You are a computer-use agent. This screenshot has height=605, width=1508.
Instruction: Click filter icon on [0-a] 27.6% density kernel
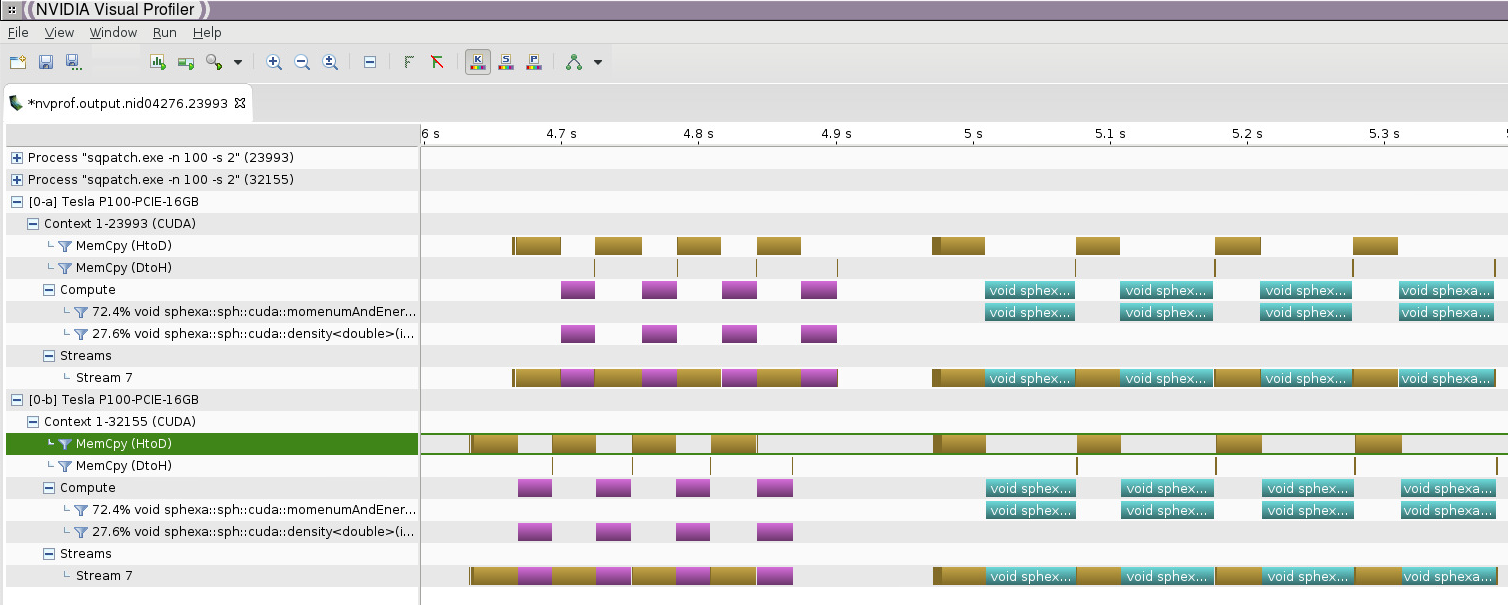[81, 334]
